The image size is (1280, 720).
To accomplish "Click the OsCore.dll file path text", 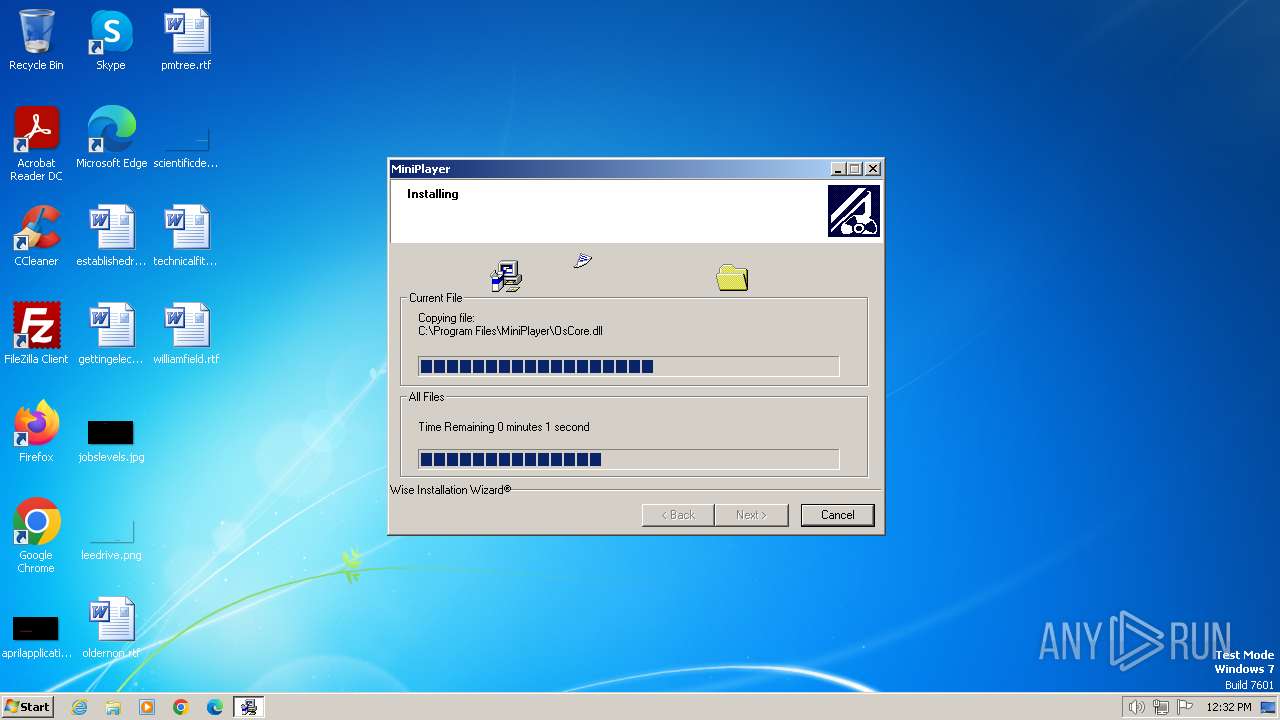I will click(x=510, y=331).
